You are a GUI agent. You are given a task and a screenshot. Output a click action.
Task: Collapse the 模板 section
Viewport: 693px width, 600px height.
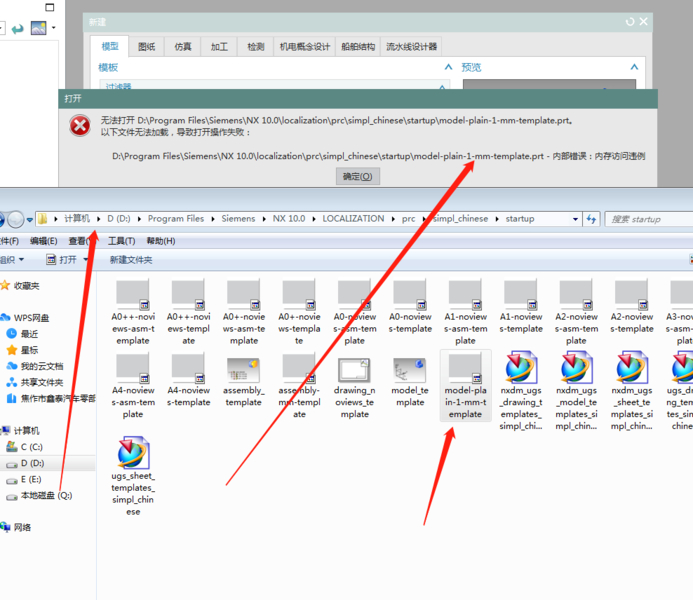click(x=448, y=67)
